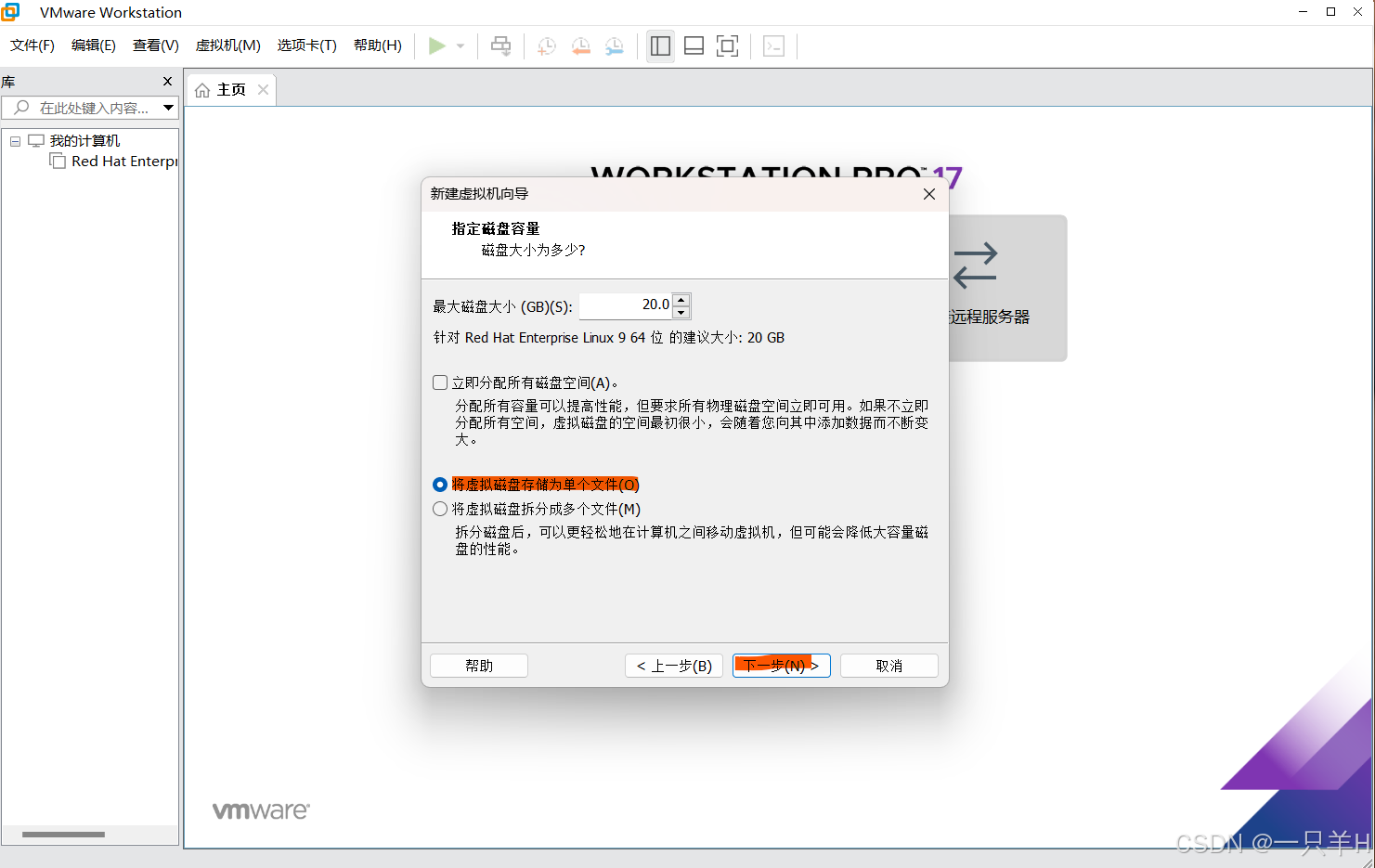
Task: Open the Snapshot Manager icon
Action: click(615, 45)
